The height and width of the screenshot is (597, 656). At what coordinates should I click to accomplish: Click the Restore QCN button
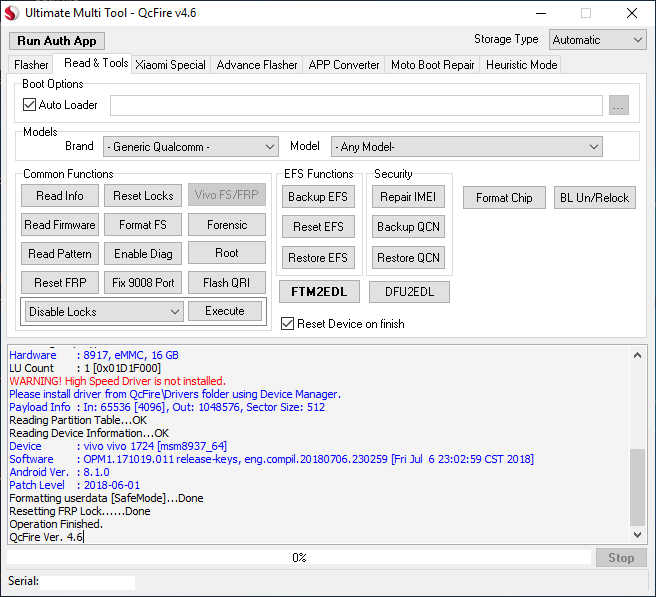pyautogui.click(x=408, y=258)
